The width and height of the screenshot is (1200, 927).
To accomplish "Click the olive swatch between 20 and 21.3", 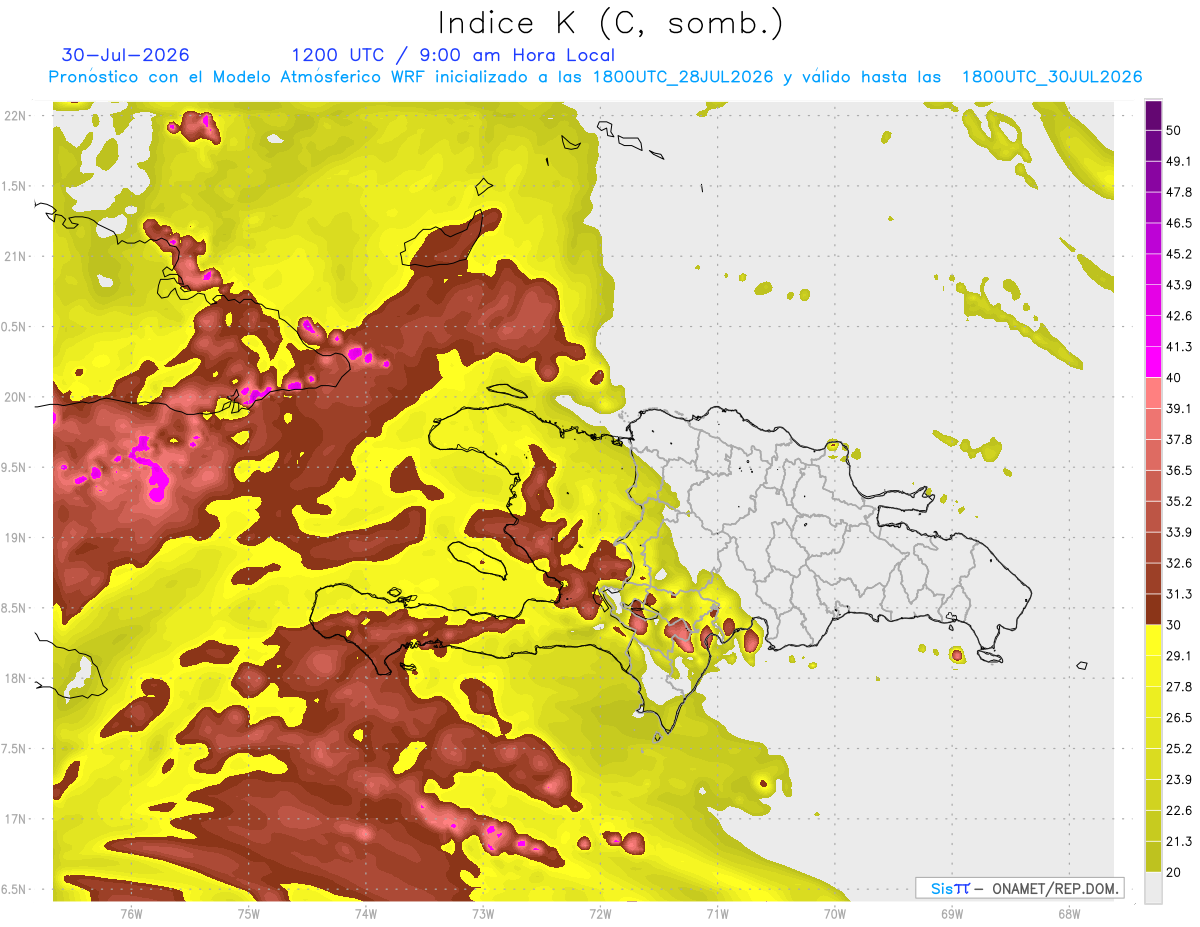I will pos(1153,856).
